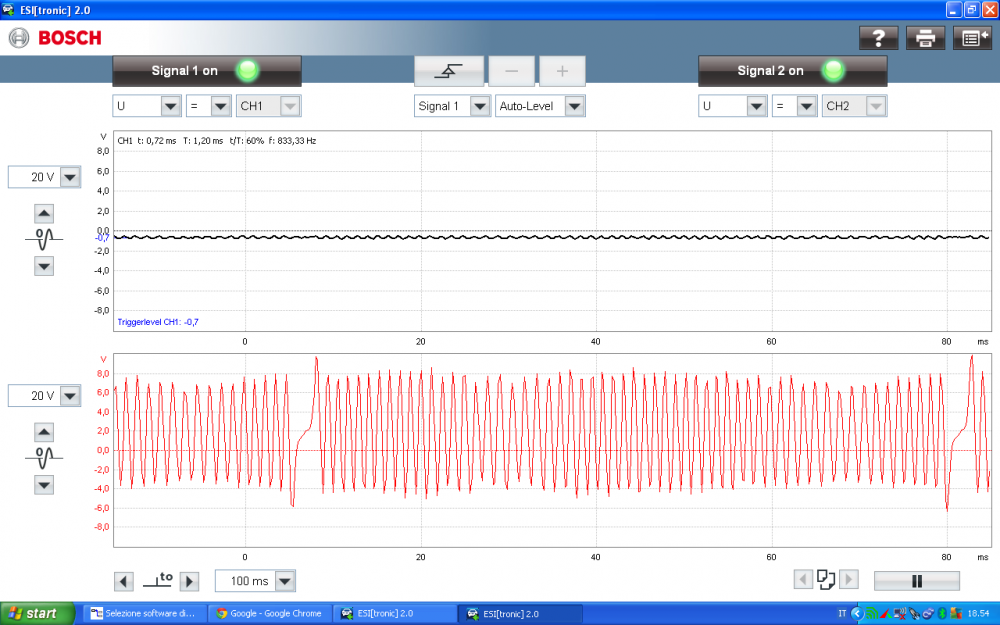The width and height of the screenshot is (1000, 625).
Task: Click the channel 1 zero-line waveform icon
Action: (44, 240)
